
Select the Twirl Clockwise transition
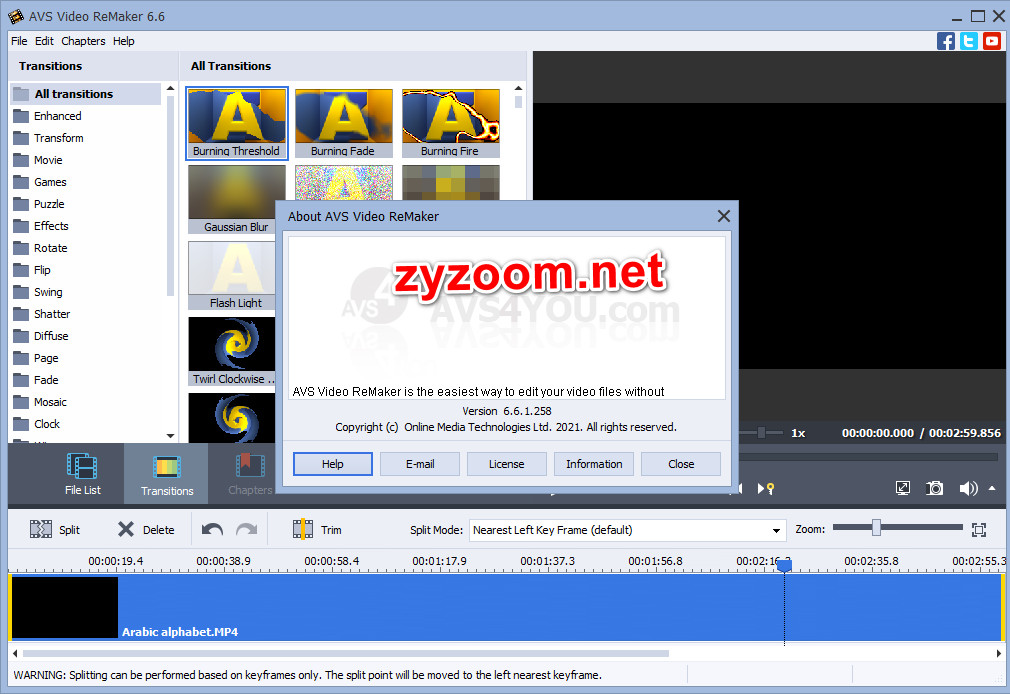233,351
